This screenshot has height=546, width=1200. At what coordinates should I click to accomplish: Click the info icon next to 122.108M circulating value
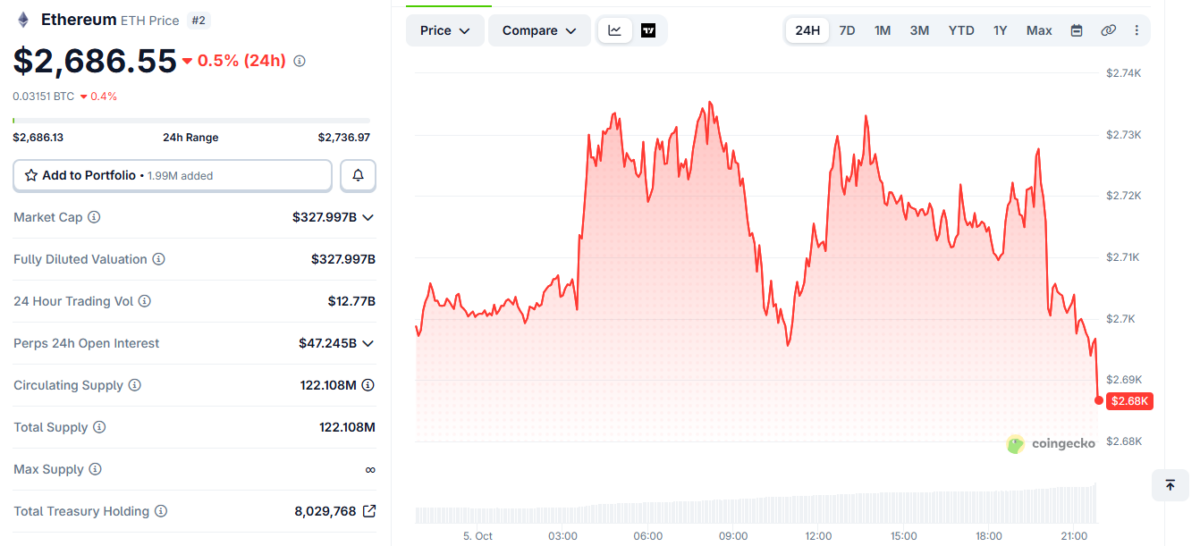[368, 385]
